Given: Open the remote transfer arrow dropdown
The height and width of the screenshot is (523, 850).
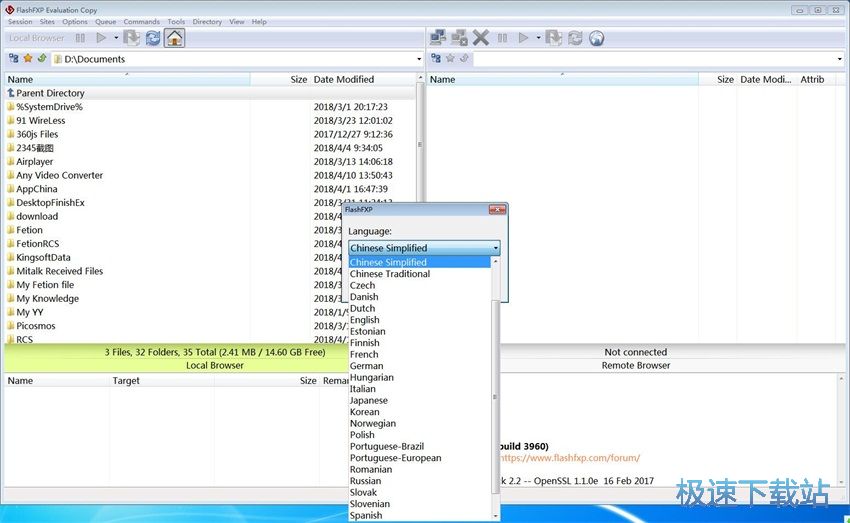Looking at the screenshot, I should (538, 38).
